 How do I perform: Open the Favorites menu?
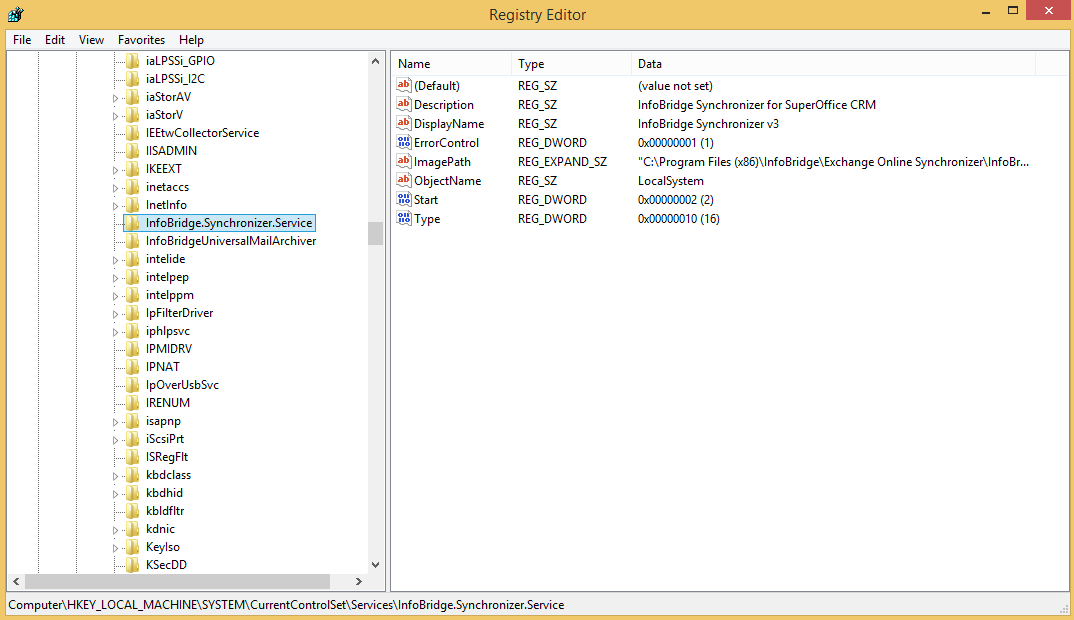point(141,40)
